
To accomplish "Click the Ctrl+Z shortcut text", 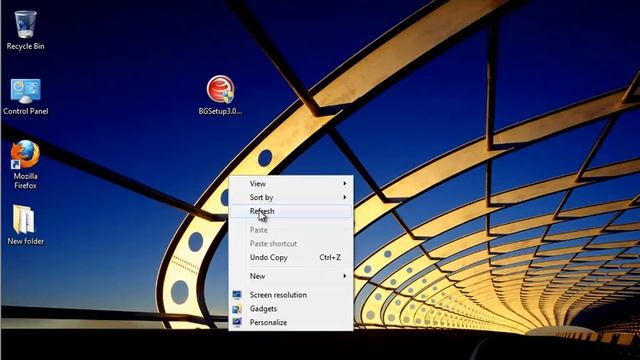I will (x=330, y=258).
